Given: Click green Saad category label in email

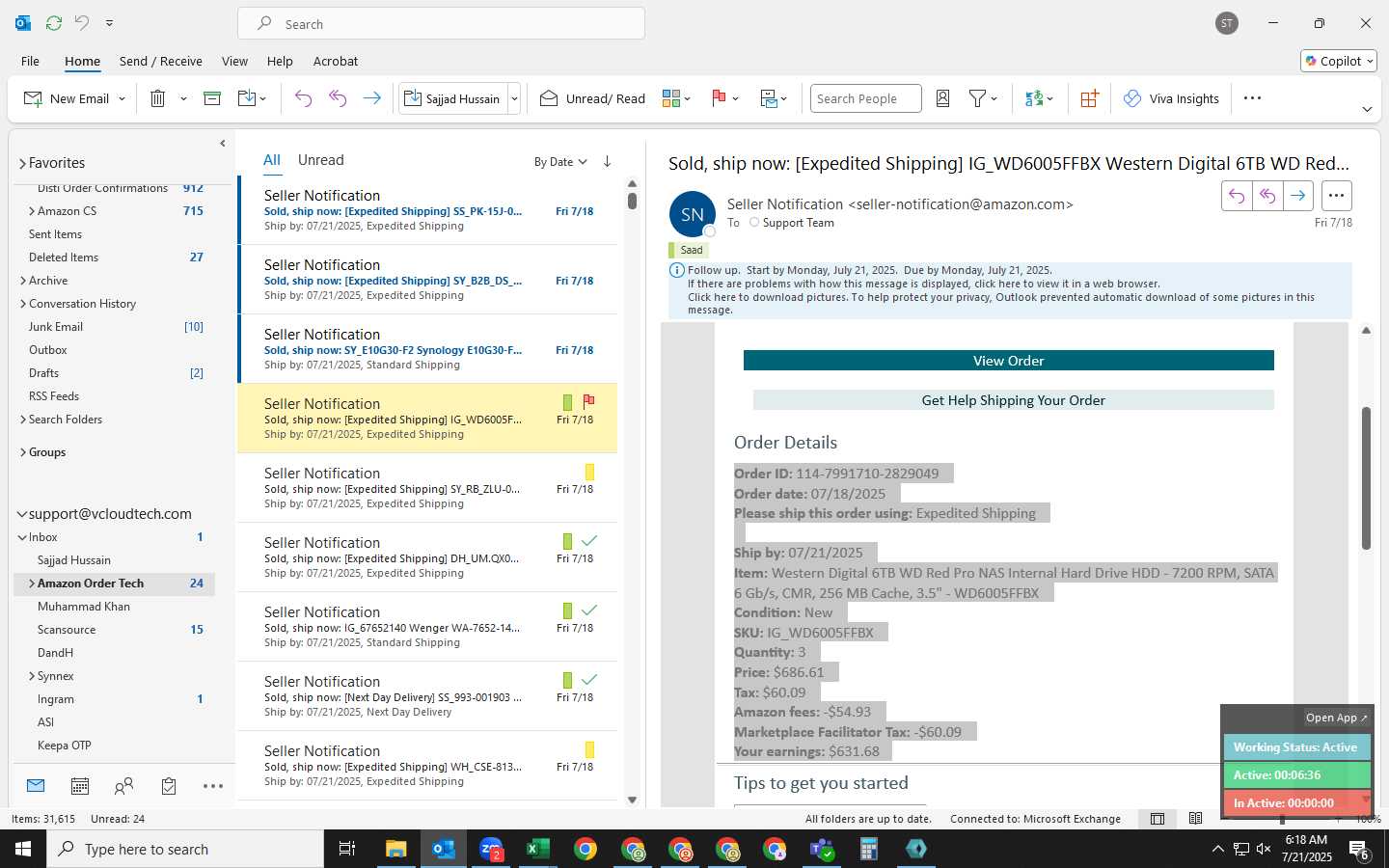Looking at the screenshot, I should coord(688,250).
